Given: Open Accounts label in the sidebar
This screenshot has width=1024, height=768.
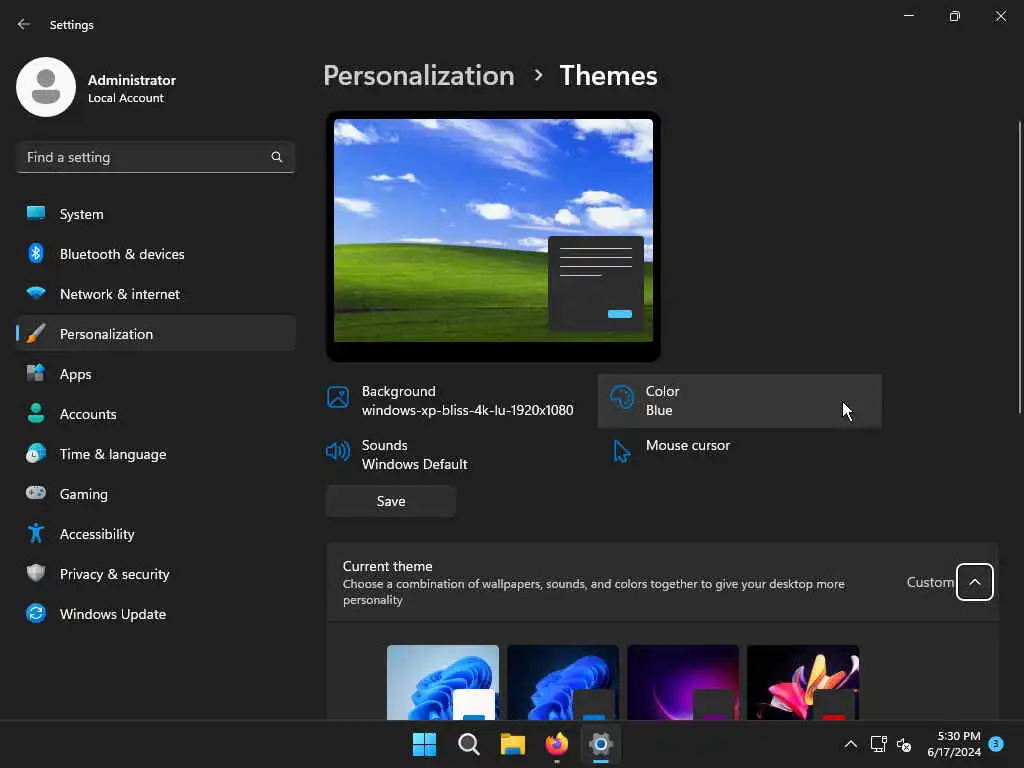Looking at the screenshot, I should (88, 414).
